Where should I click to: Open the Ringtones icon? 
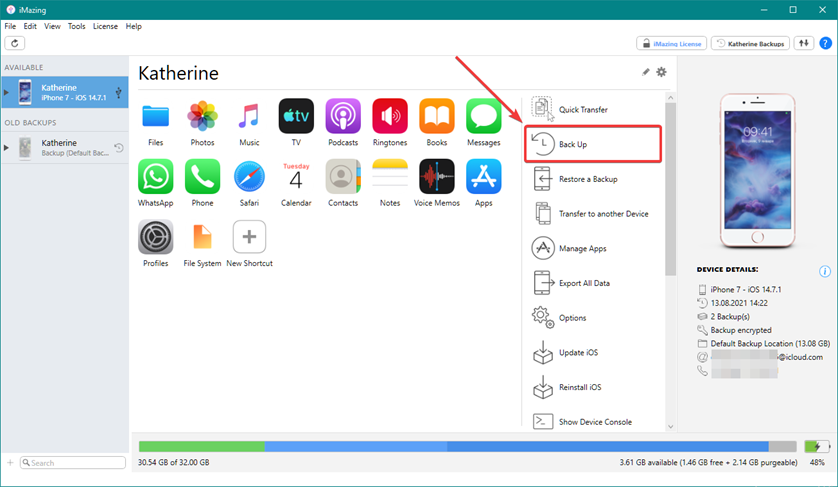click(x=390, y=115)
